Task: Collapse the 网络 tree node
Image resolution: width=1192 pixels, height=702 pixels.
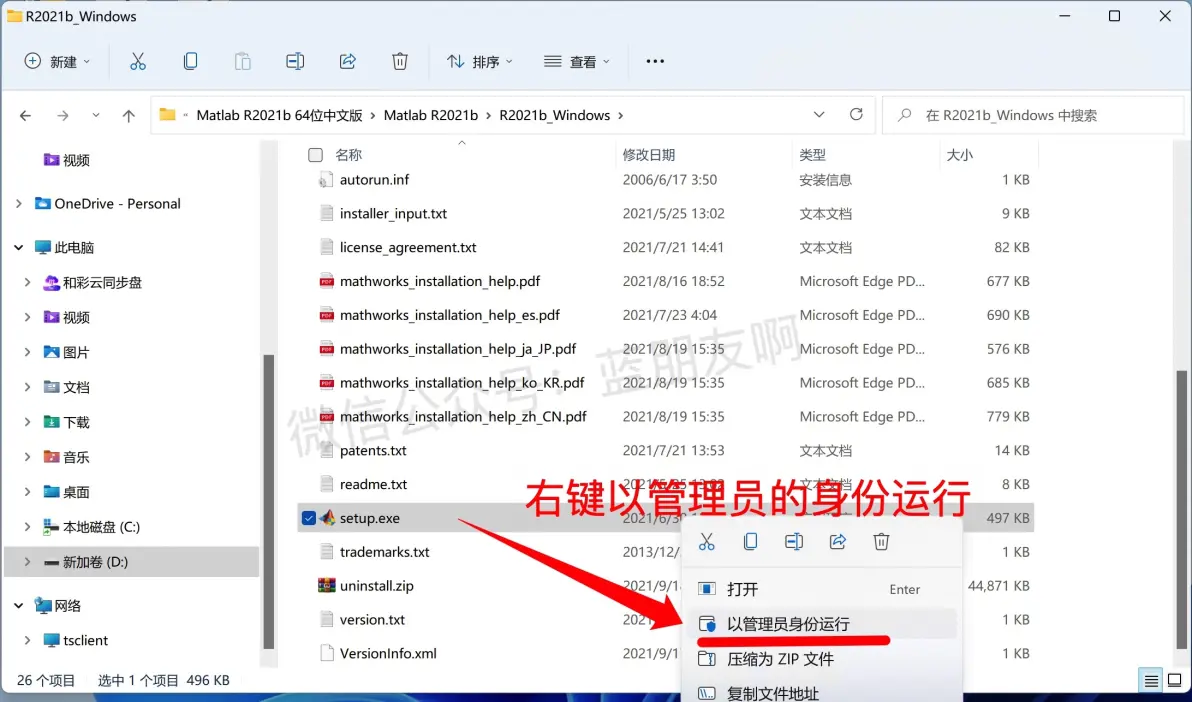Action: [x=19, y=605]
